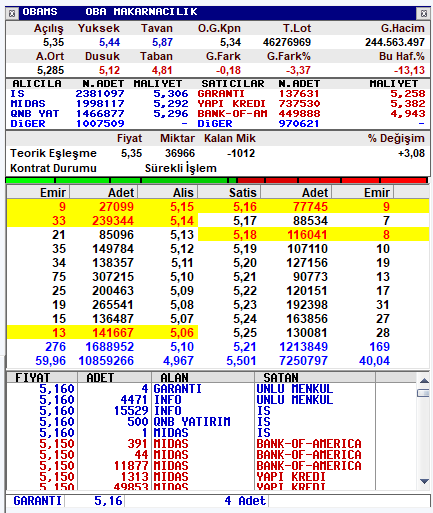This screenshot has height=513, width=433.
Task: Select seller YAPI KREDI in SATICILAR
Action: 231,104
